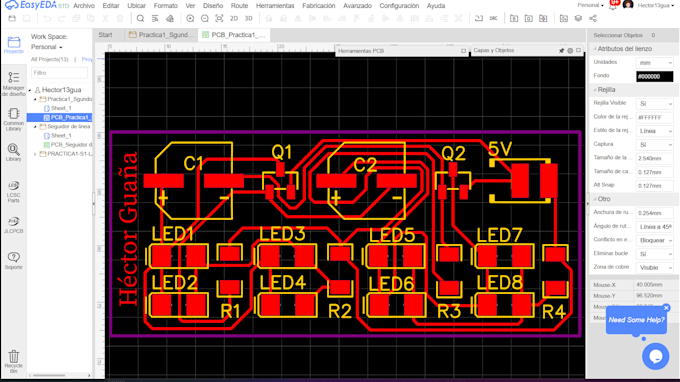Open the Herramientas menu

pos(275,6)
